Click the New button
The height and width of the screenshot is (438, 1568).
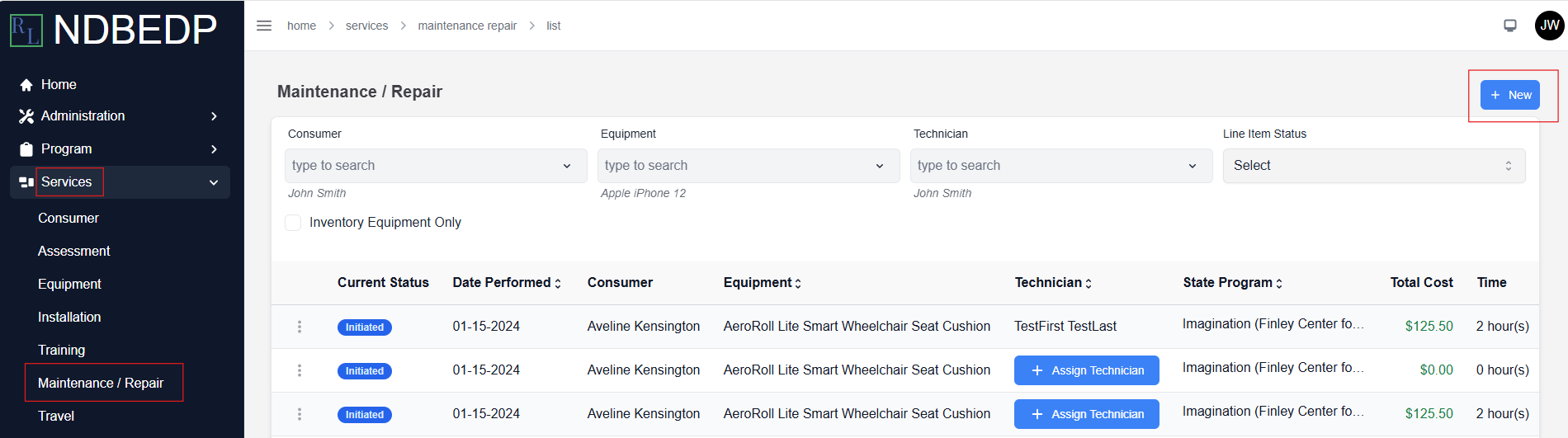pos(1510,95)
